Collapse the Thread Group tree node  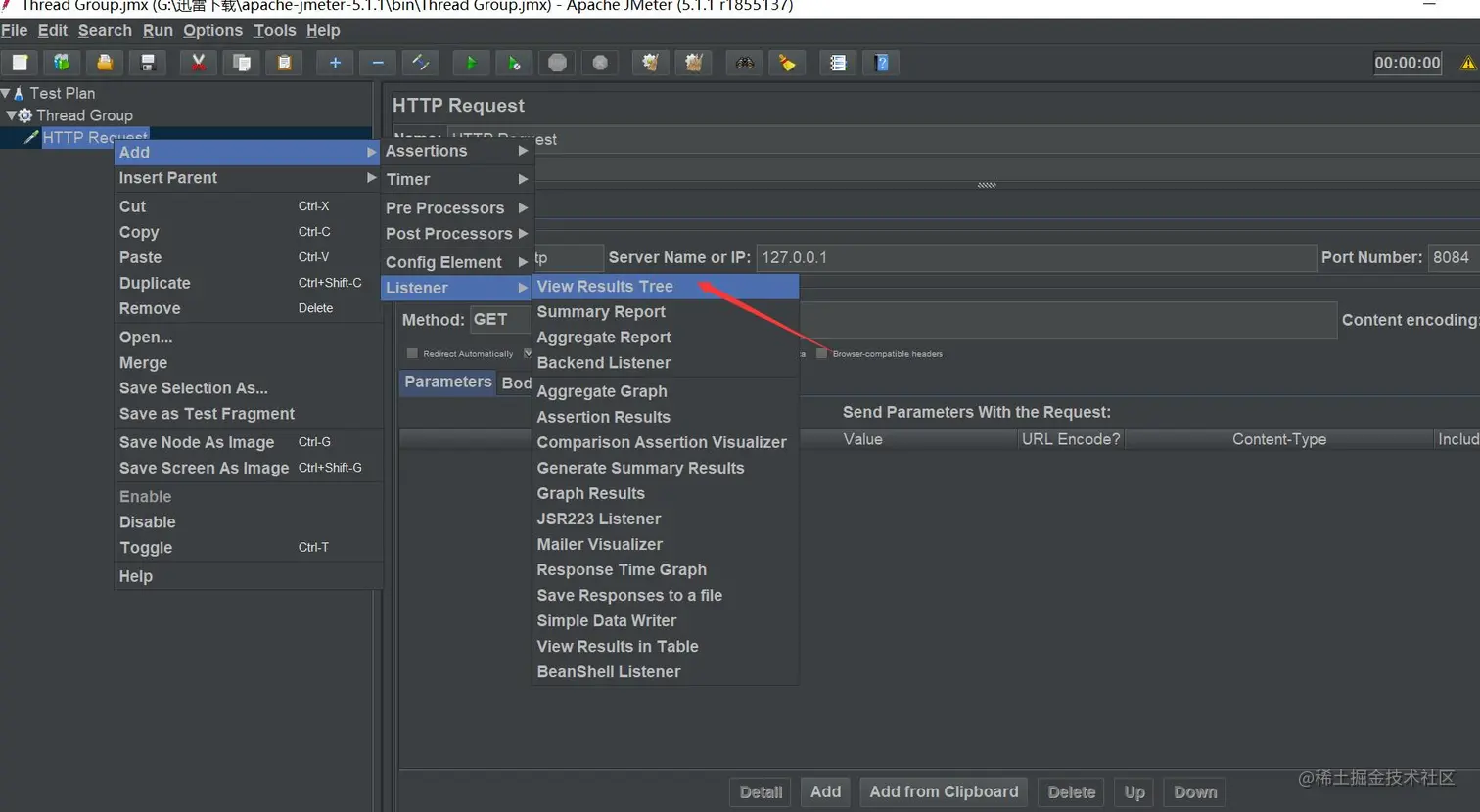pos(12,115)
